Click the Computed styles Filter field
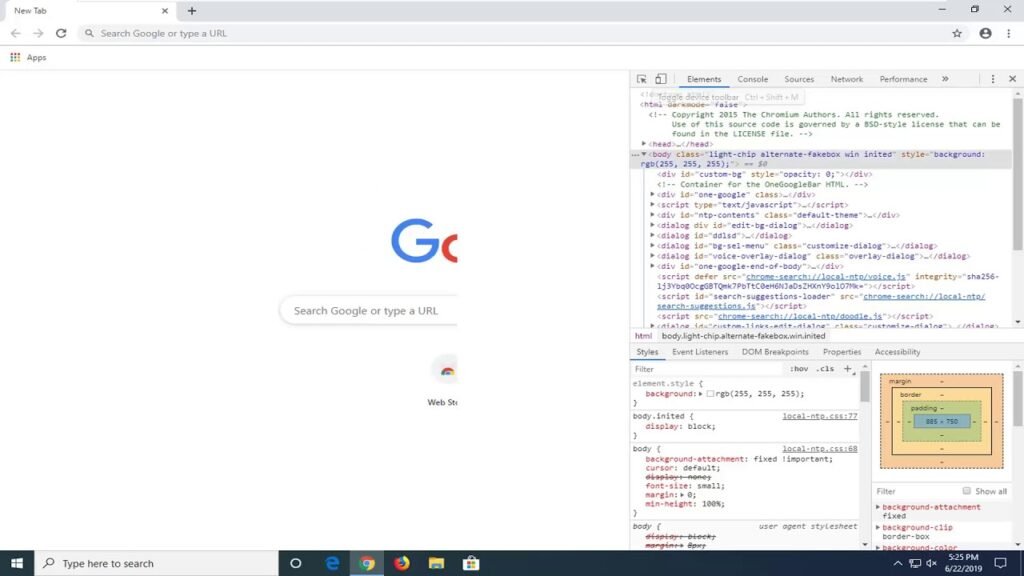The width and height of the screenshot is (1024, 576). tap(914, 491)
